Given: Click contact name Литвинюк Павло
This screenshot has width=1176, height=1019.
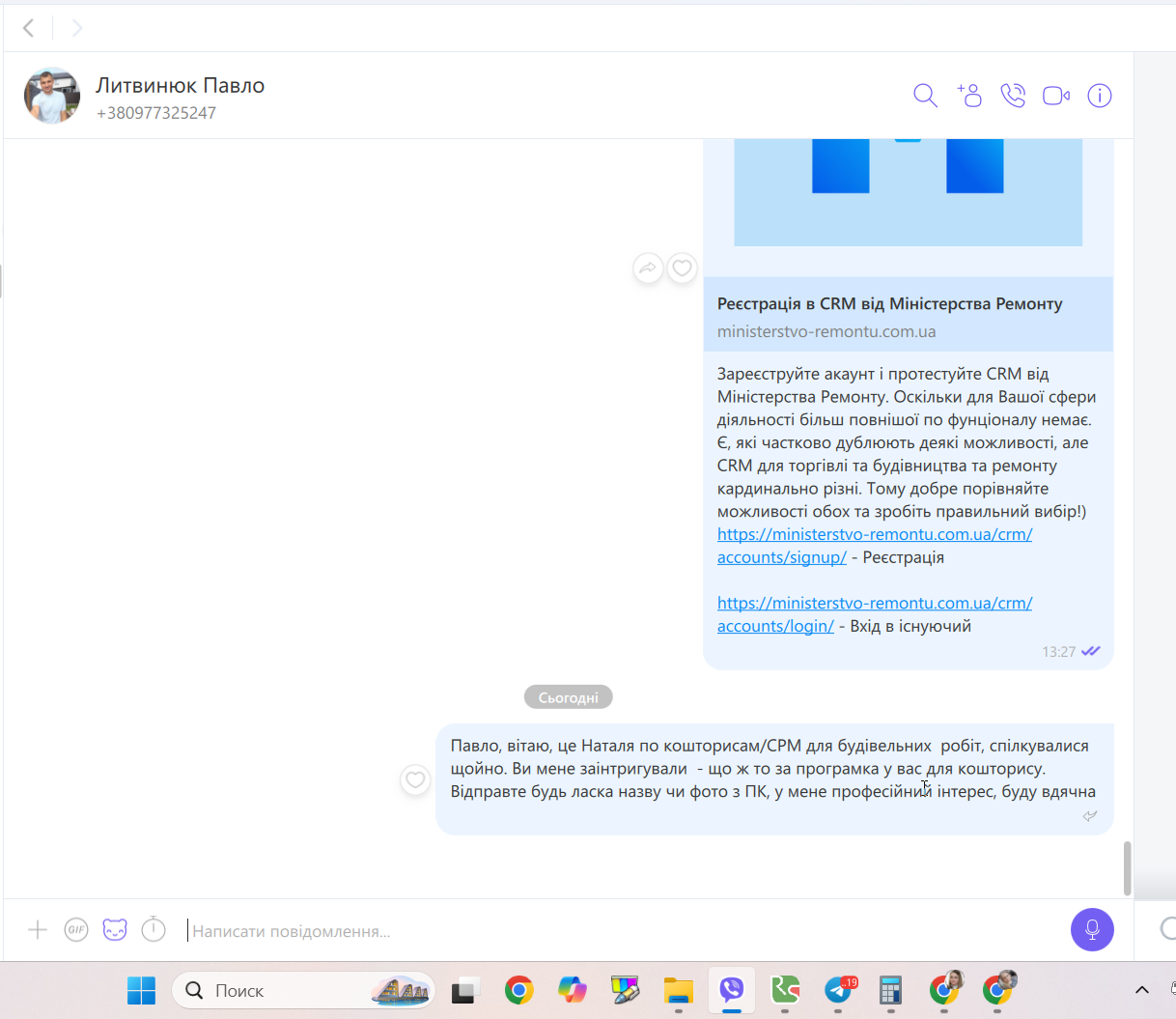Looking at the screenshot, I should [180, 85].
